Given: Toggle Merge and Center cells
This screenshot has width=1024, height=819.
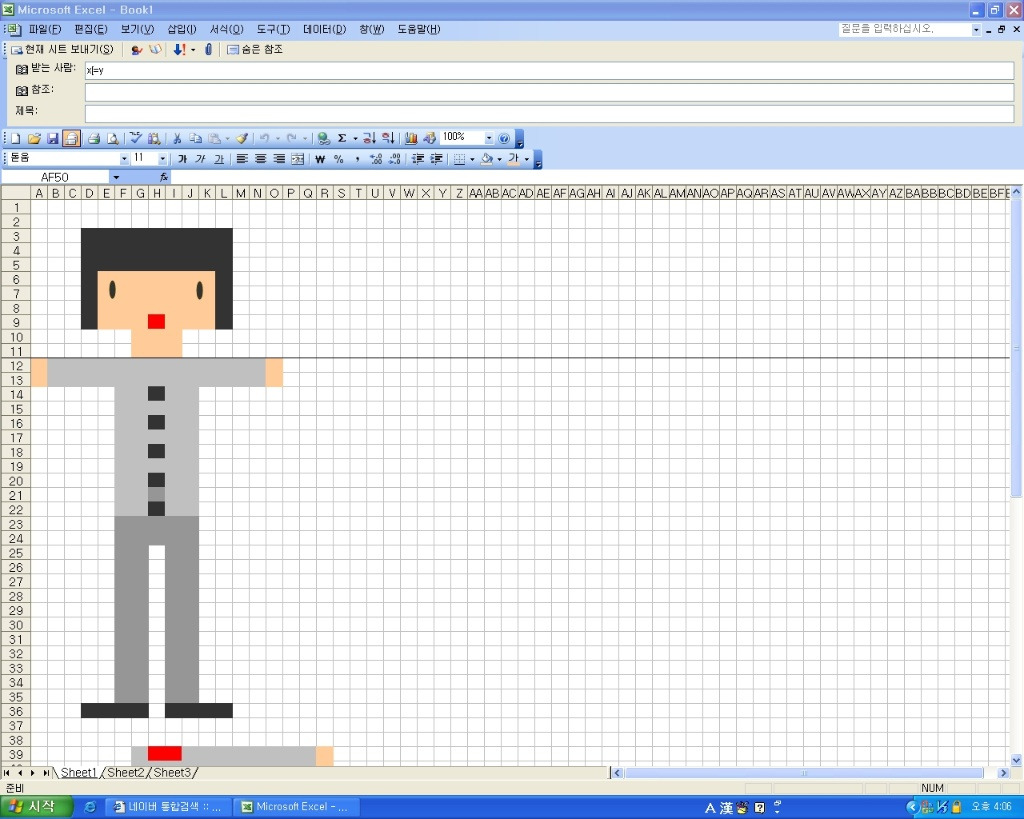Looking at the screenshot, I should coord(297,159).
